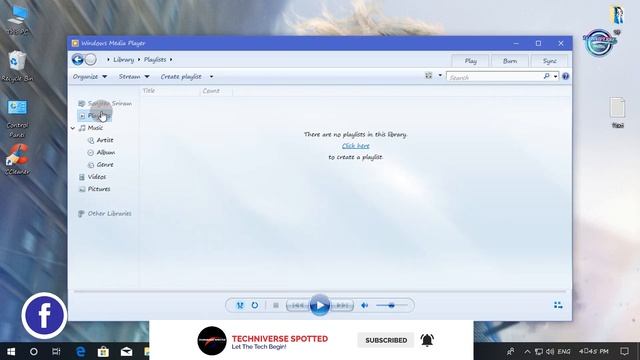This screenshot has height=360, width=640.
Task: Expand the arrow before Library breadcrumb
Action: 108,60
